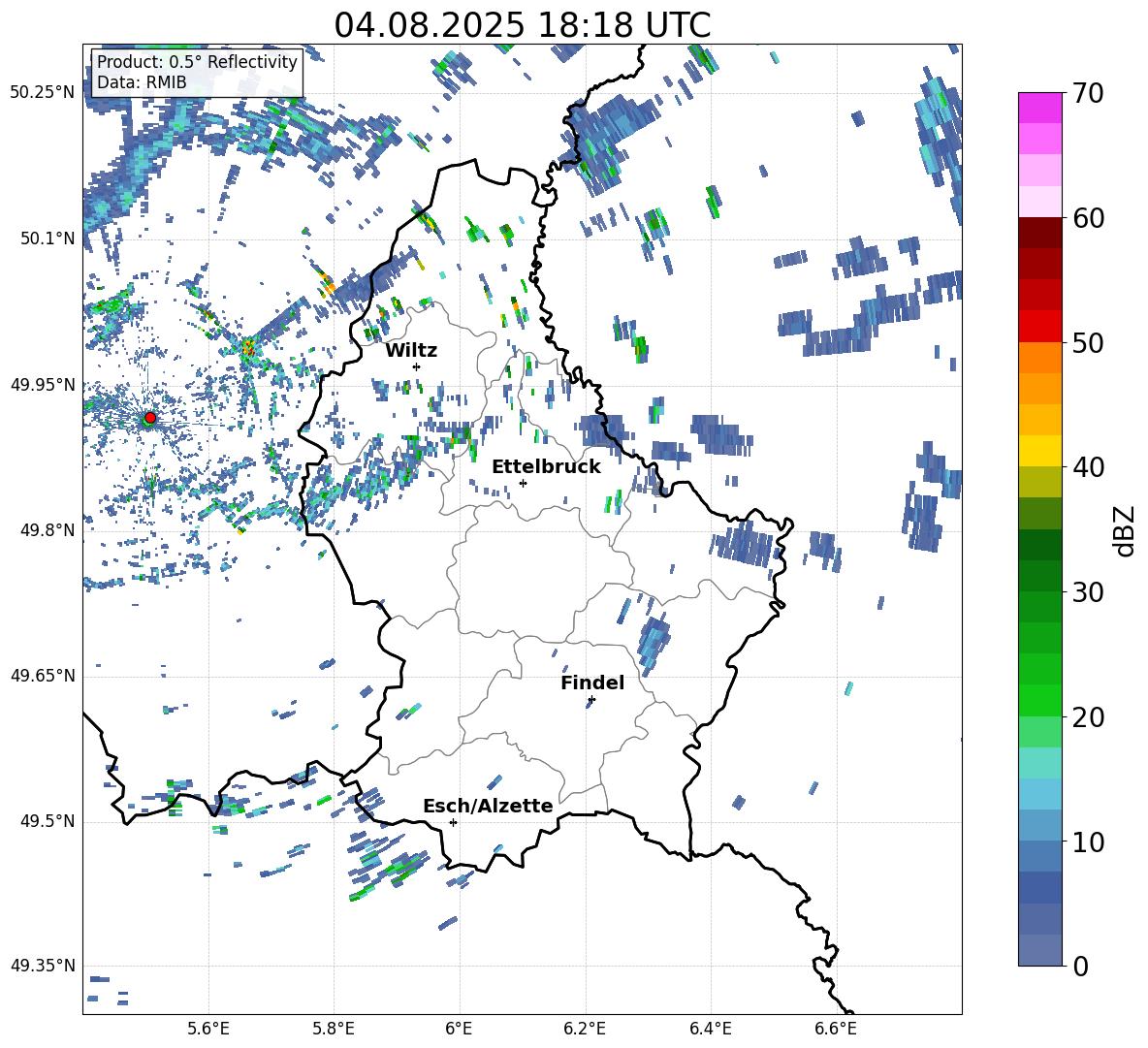Viewport: 1148px width, 1048px height.
Task: Click the Data: RMIB text
Action: point(142,82)
